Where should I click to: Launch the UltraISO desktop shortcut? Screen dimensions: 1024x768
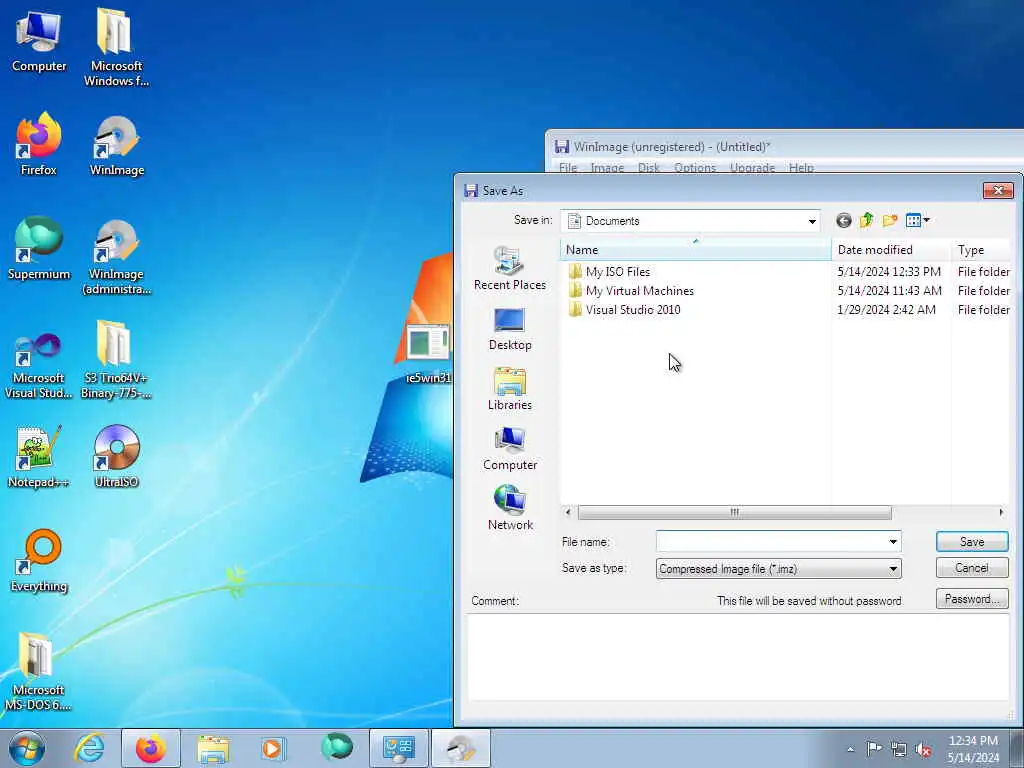point(116,457)
